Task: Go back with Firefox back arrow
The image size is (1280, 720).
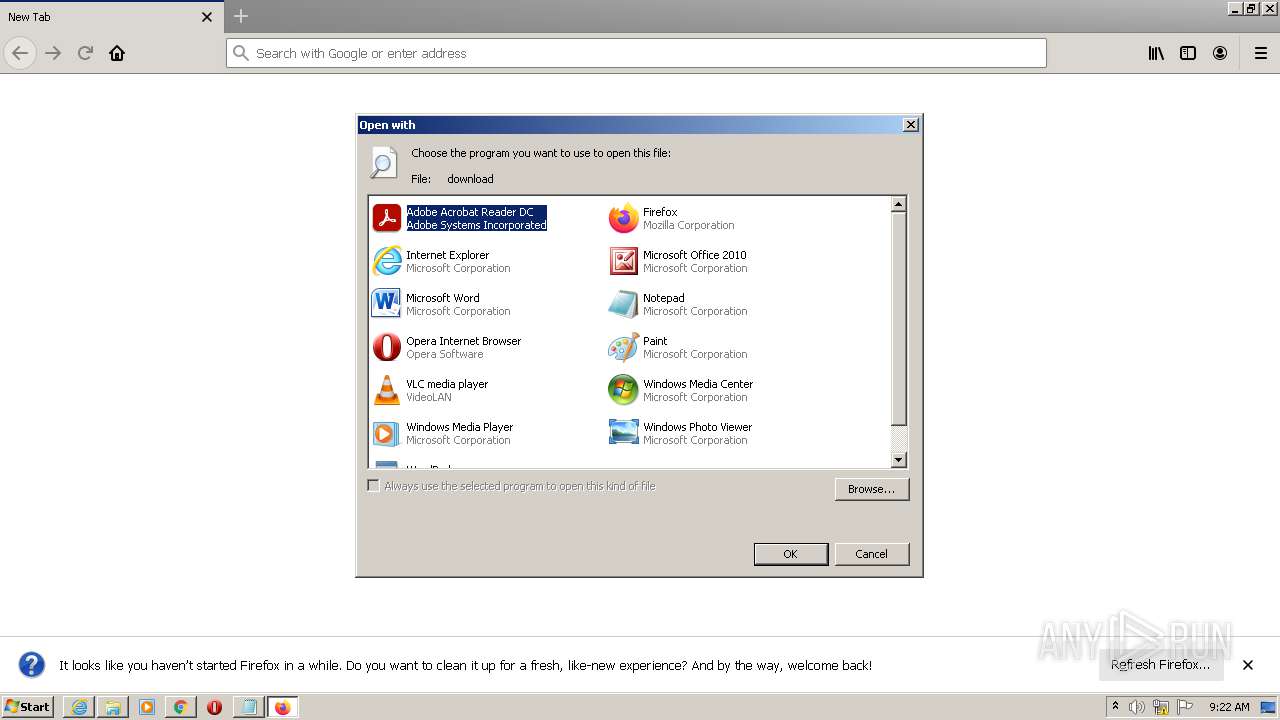Action: (20, 53)
